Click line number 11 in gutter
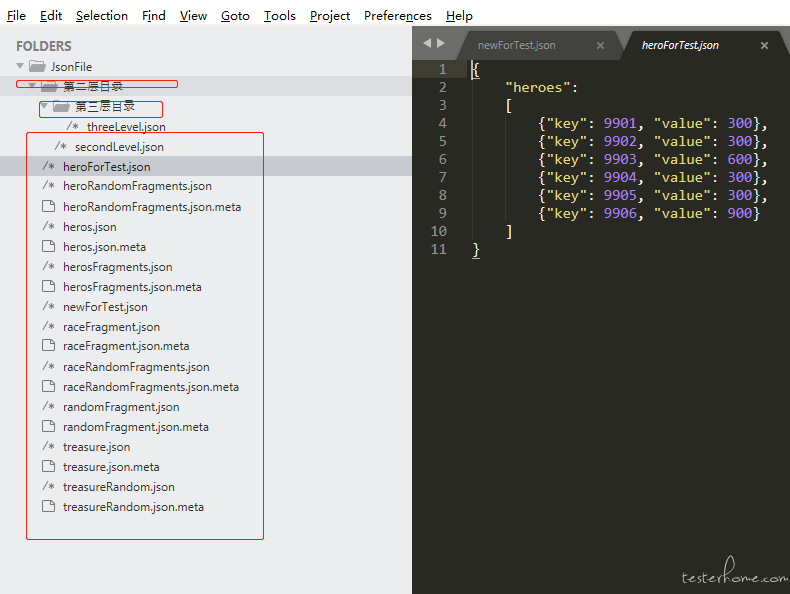The height and width of the screenshot is (594, 790). click(x=438, y=249)
